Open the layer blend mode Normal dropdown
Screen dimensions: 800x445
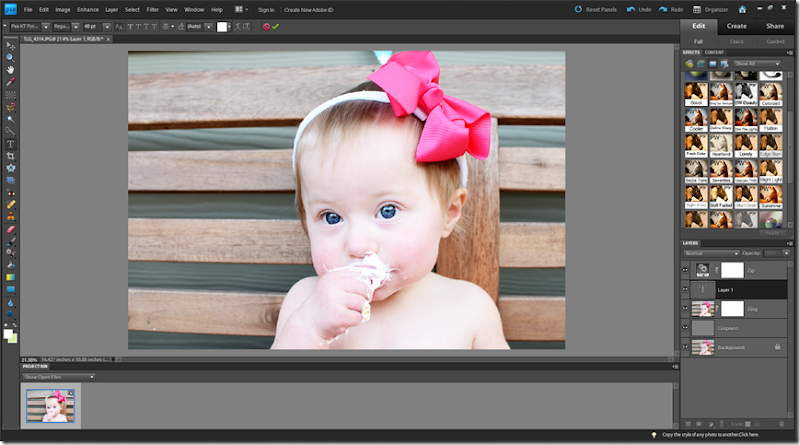(711, 254)
